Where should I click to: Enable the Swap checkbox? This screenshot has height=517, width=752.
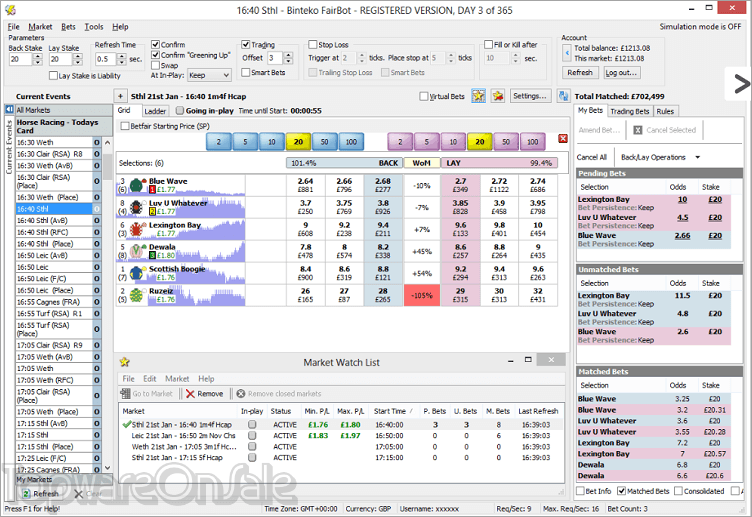(x=155, y=65)
